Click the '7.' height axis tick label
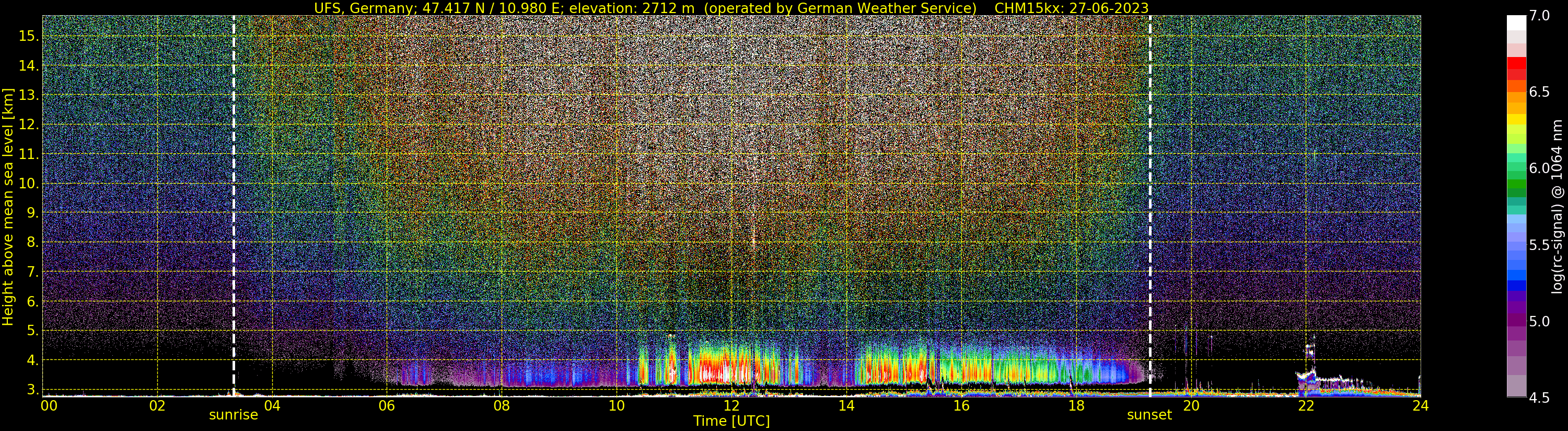The height and width of the screenshot is (431, 1568). [x=33, y=272]
